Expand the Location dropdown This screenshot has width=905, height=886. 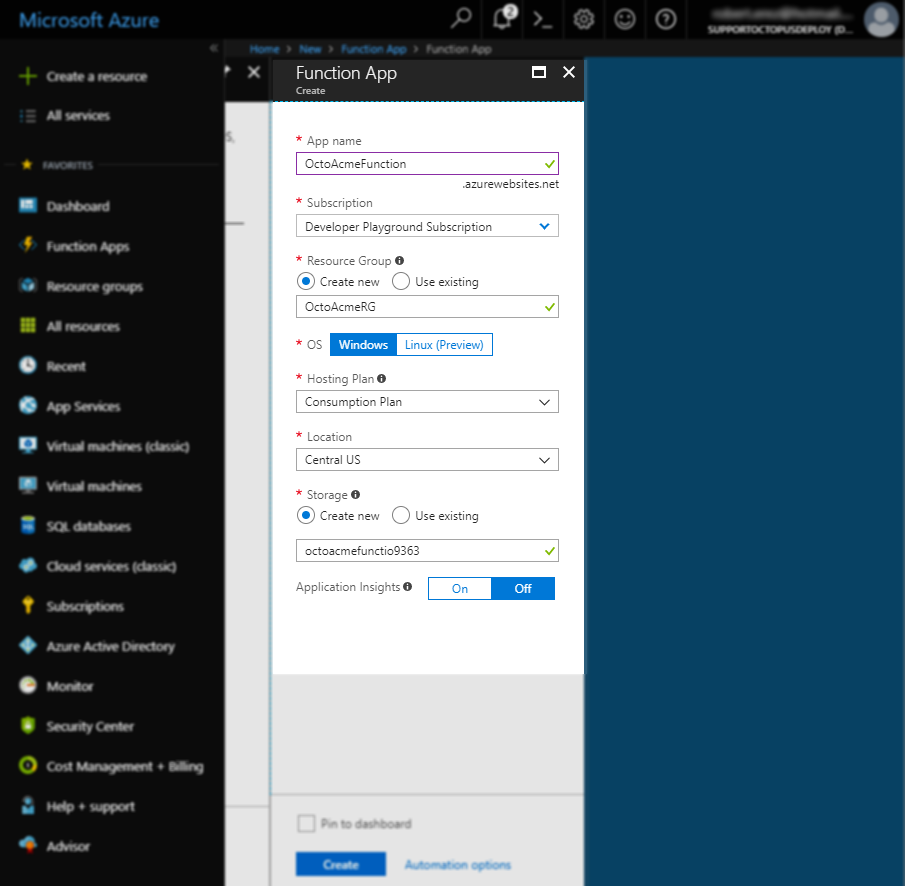427,460
